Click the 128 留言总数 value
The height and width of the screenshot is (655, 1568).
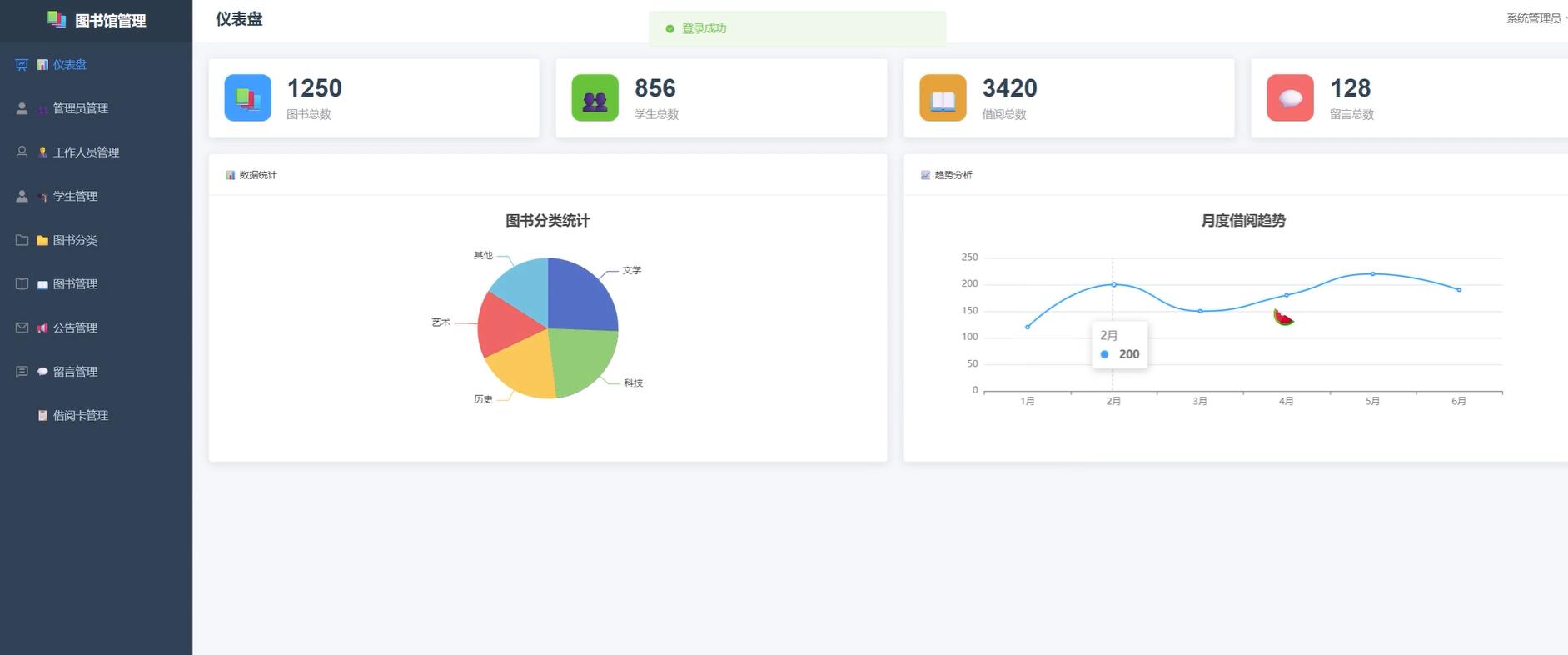coord(1350,88)
